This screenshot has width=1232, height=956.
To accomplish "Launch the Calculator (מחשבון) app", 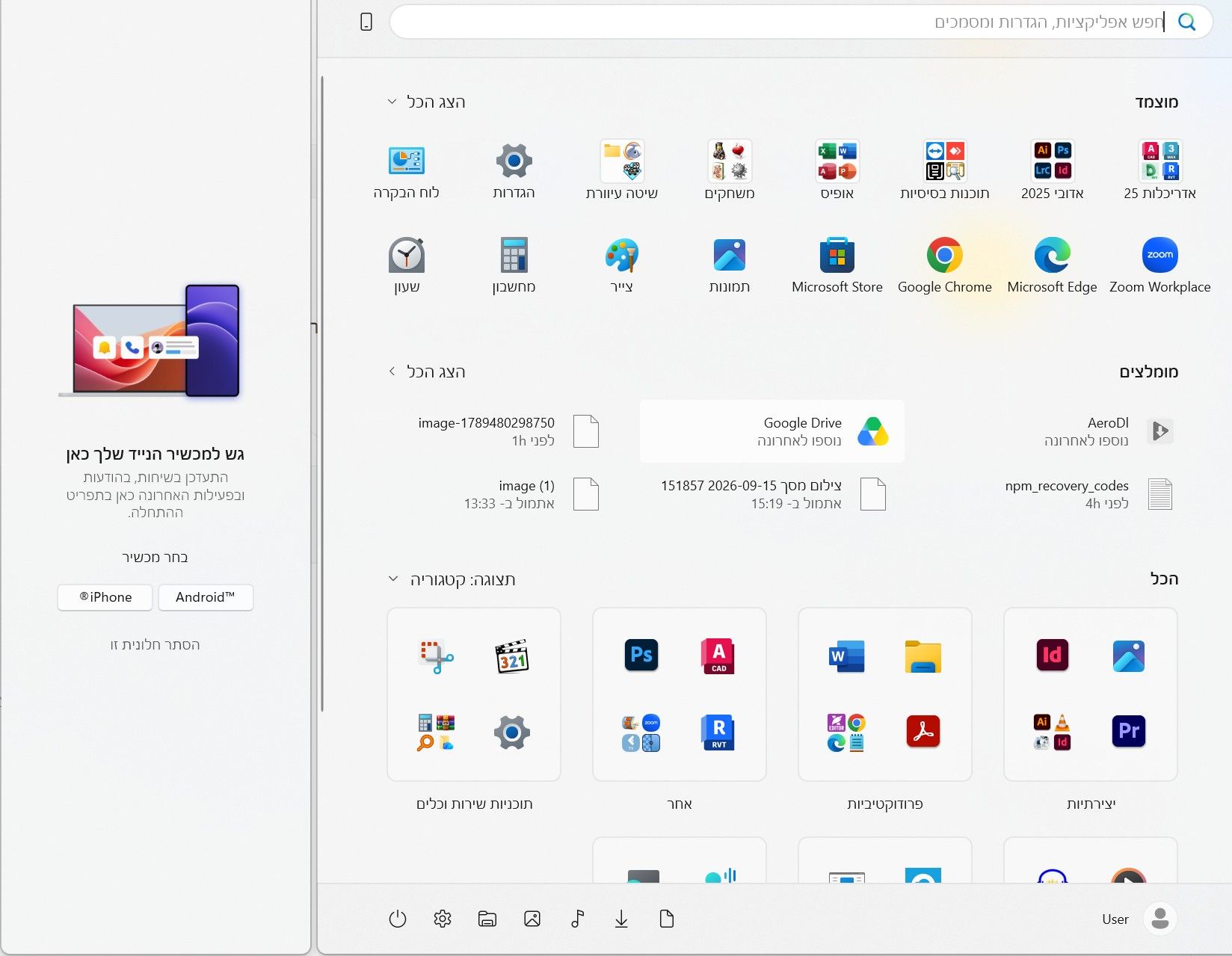I will click(514, 265).
